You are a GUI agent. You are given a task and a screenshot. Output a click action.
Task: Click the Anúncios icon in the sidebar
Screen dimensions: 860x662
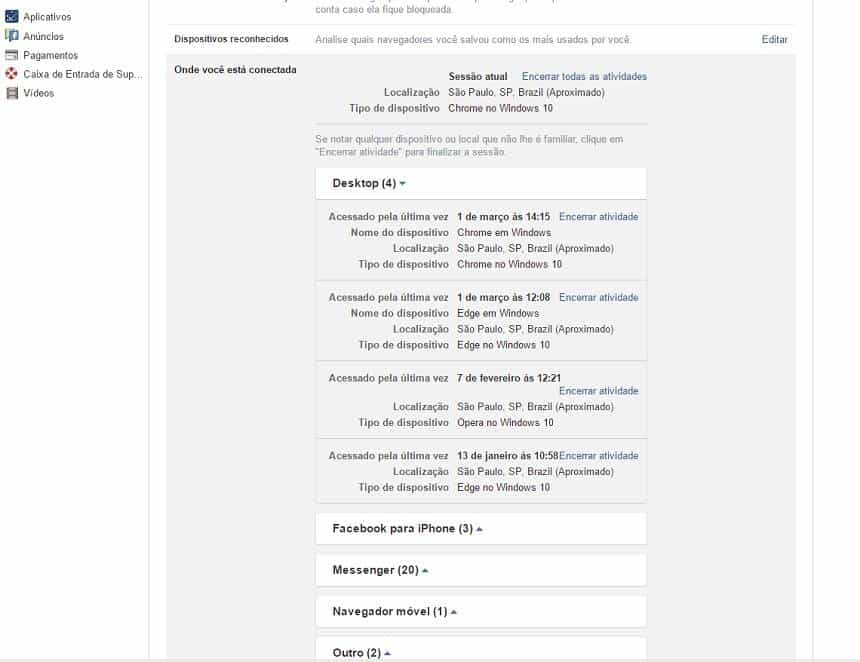pyautogui.click(x=12, y=36)
